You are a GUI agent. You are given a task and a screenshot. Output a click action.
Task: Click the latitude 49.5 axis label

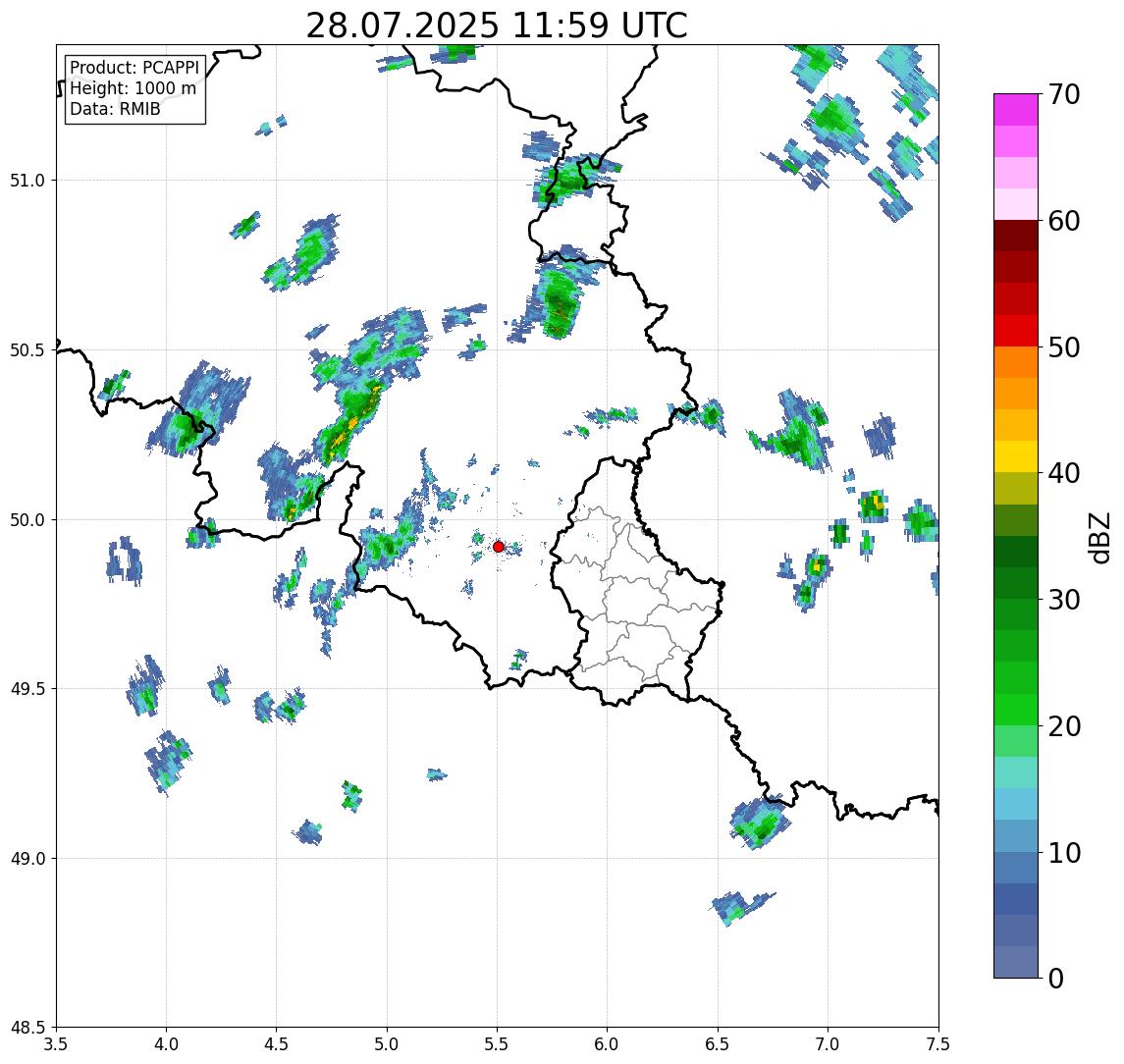pos(27,688)
